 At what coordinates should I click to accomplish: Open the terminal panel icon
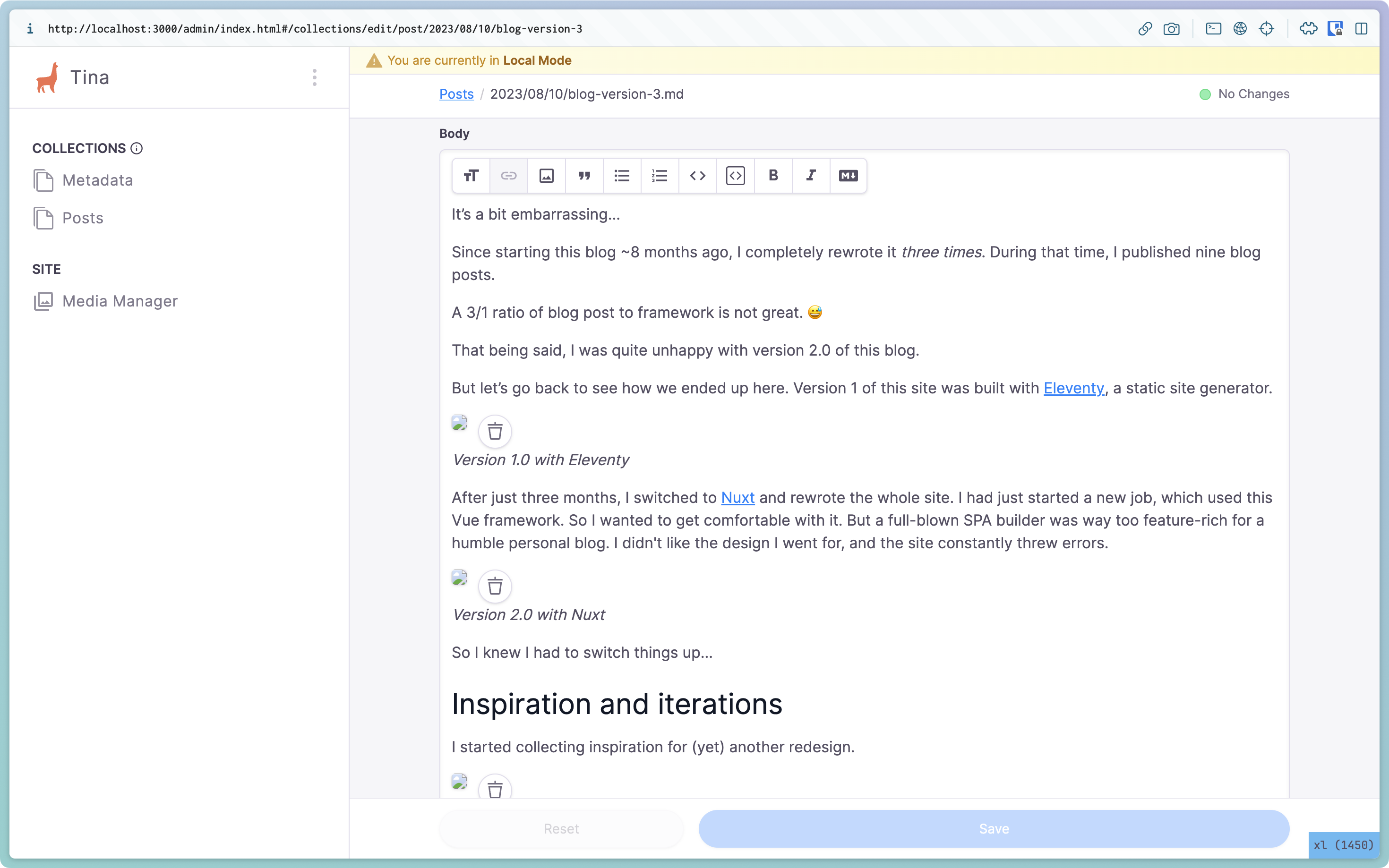(x=1213, y=28)
